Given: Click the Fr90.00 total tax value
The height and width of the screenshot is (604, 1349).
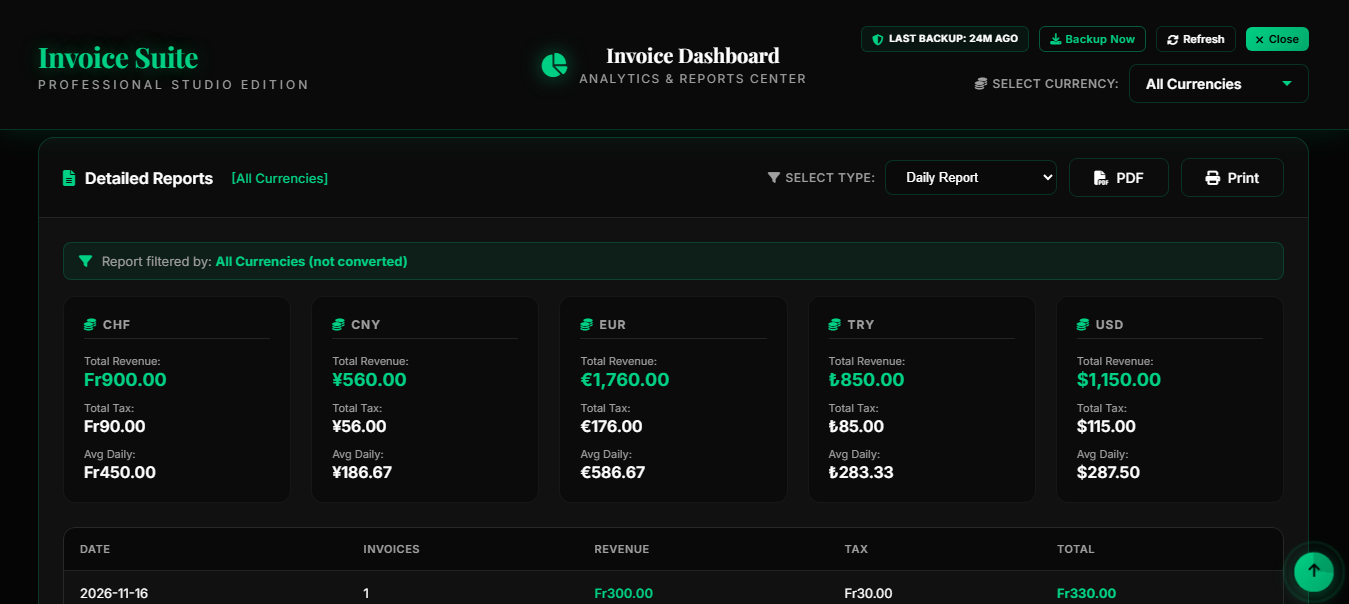Looking at the screenshot, I should pyautogui.click(x=115, y=426).
